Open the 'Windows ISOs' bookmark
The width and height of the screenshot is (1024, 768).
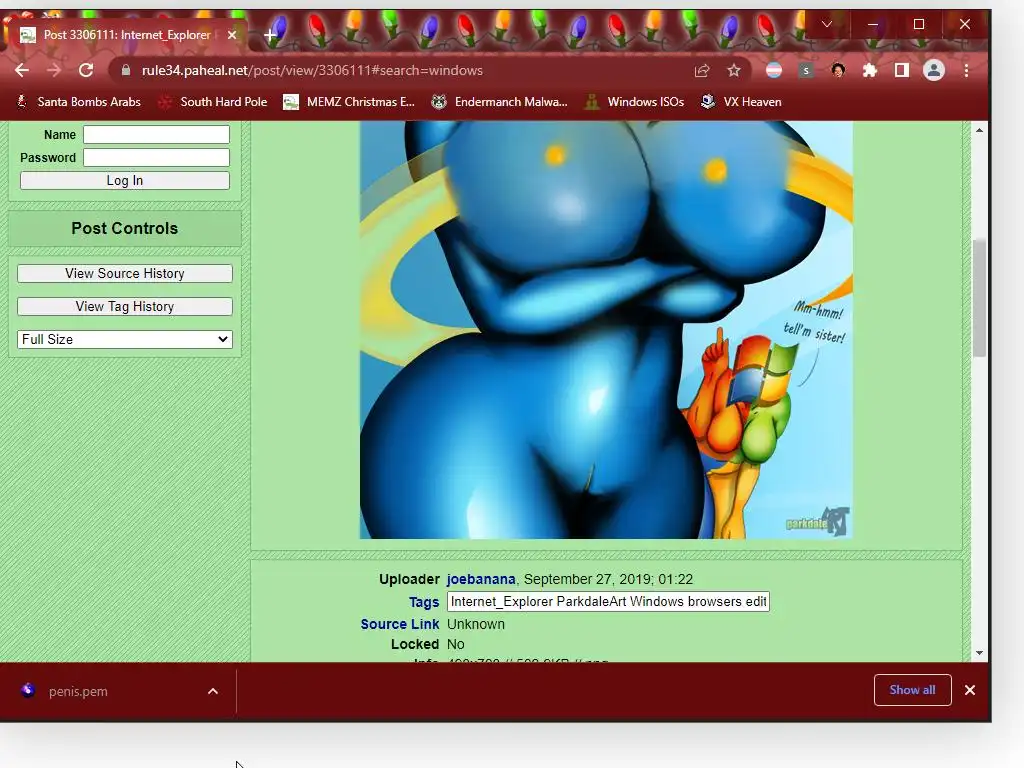pos(635,102)
